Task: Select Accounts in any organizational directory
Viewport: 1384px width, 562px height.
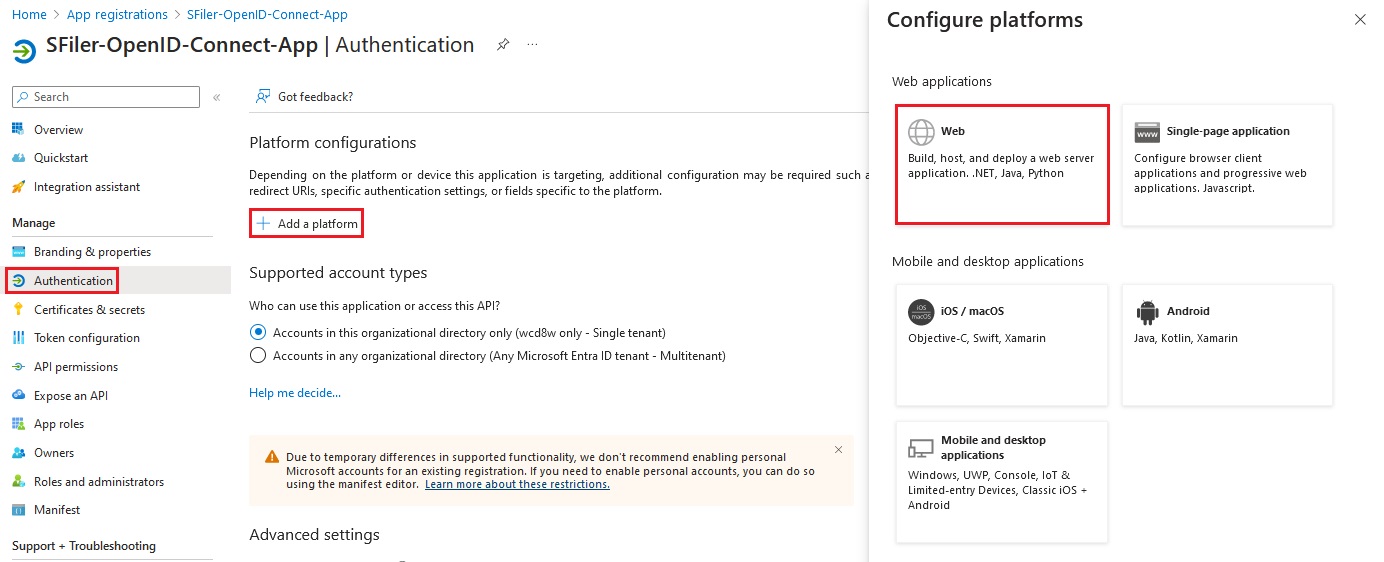Action: point(258,356)
